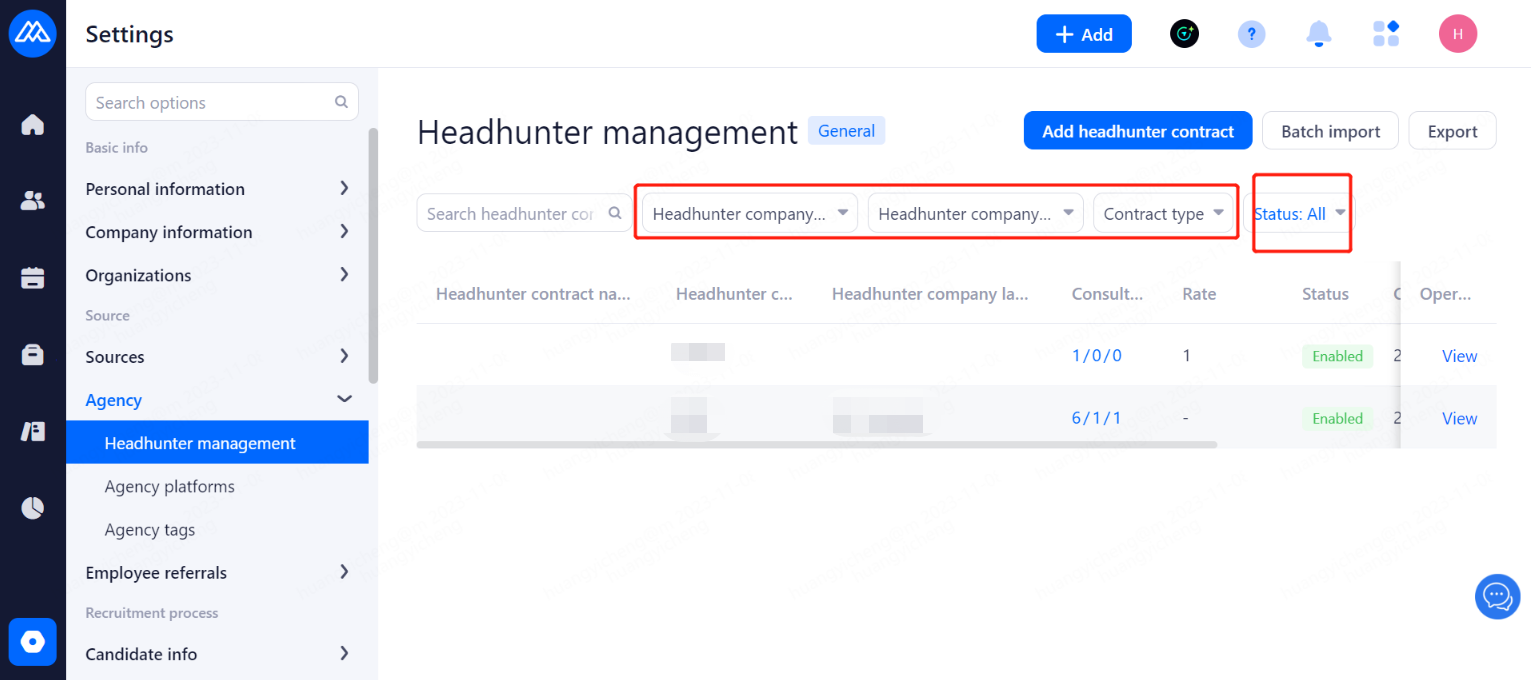Open the apps grid icon in header
The height and width of the screenshot is (680, 1531).
pos(1386,34)
